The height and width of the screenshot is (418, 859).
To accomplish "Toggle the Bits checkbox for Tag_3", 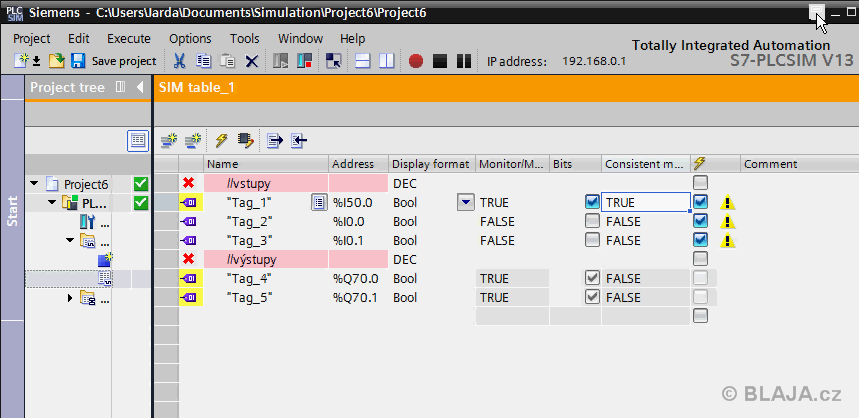I will click(x=592, y=240).
